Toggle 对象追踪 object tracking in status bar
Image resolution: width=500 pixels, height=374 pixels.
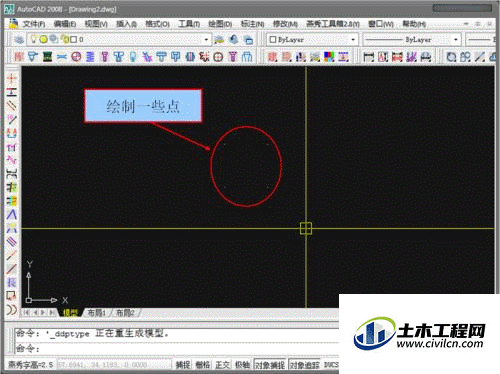coord(305,365)
